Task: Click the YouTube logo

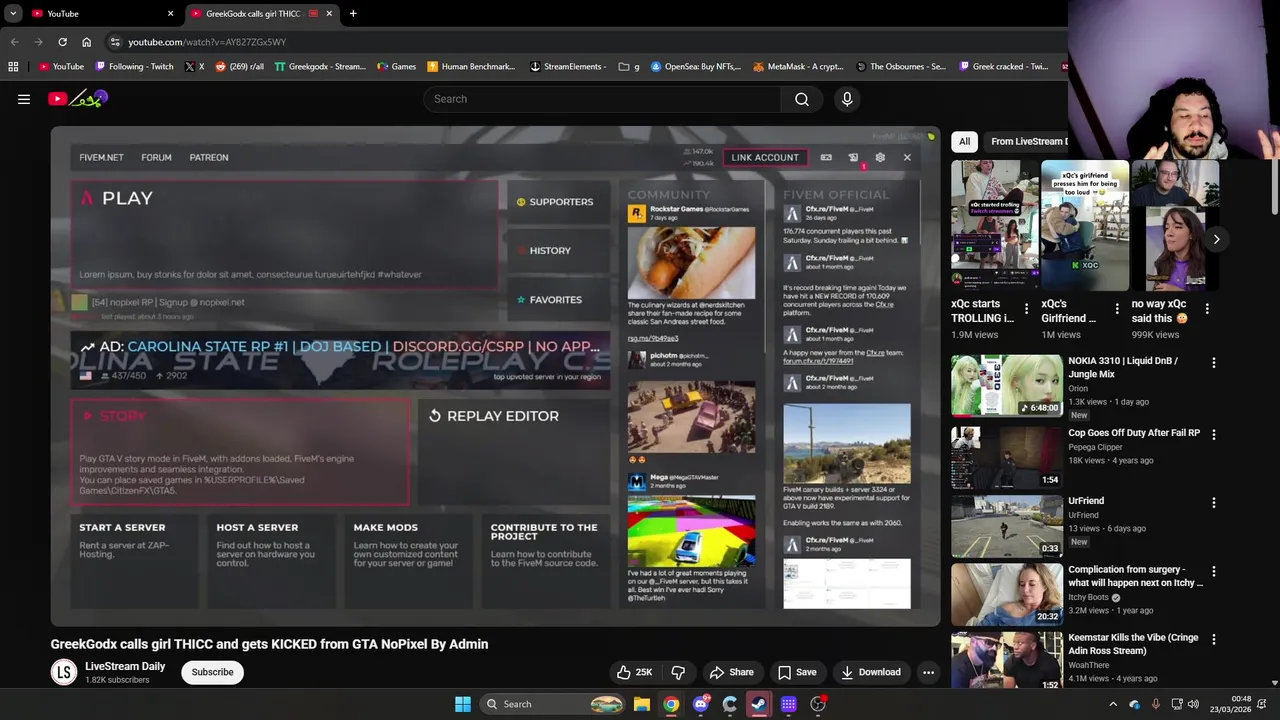Action: pos(78,98)
